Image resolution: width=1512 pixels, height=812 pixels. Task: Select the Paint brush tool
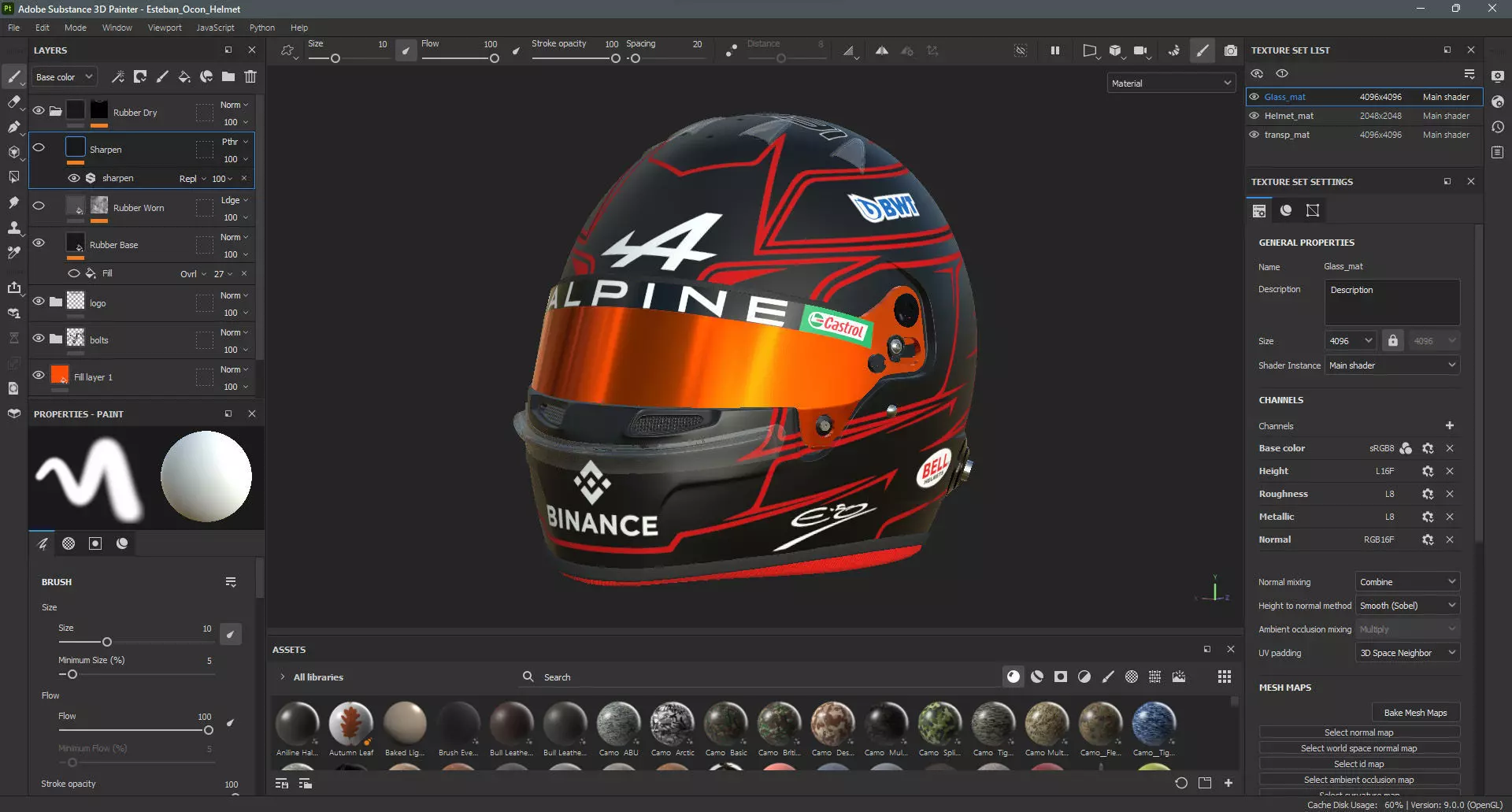13,76
